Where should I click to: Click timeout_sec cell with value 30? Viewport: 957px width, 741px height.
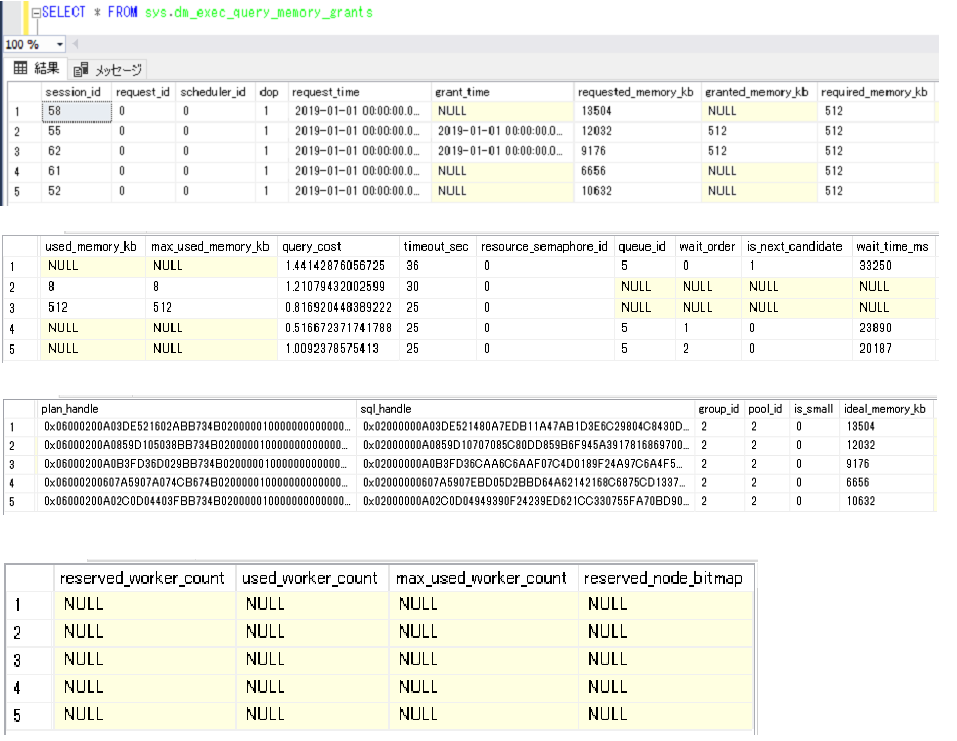pos(438,287)
